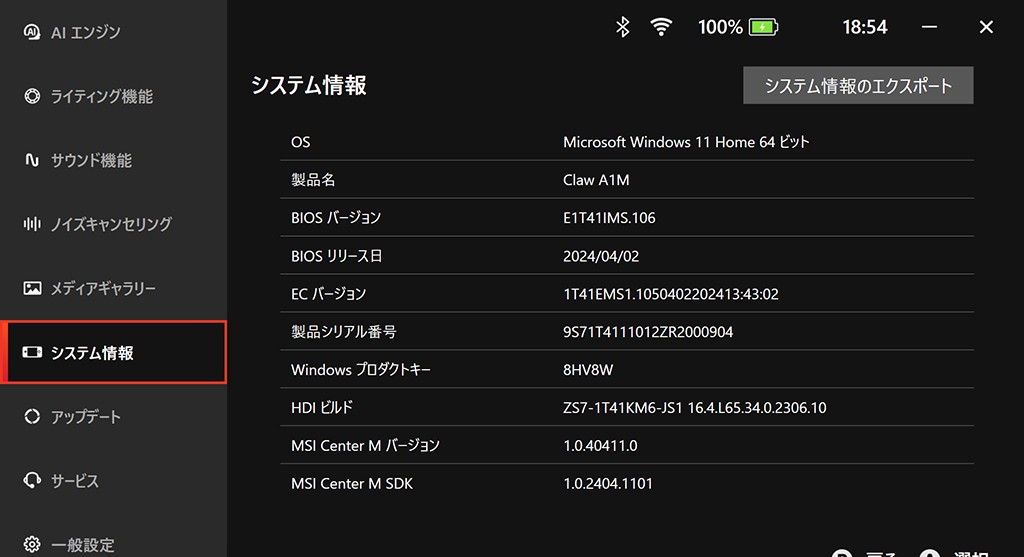Click the Windows プロダクトキー label

[x=361, y=370]
